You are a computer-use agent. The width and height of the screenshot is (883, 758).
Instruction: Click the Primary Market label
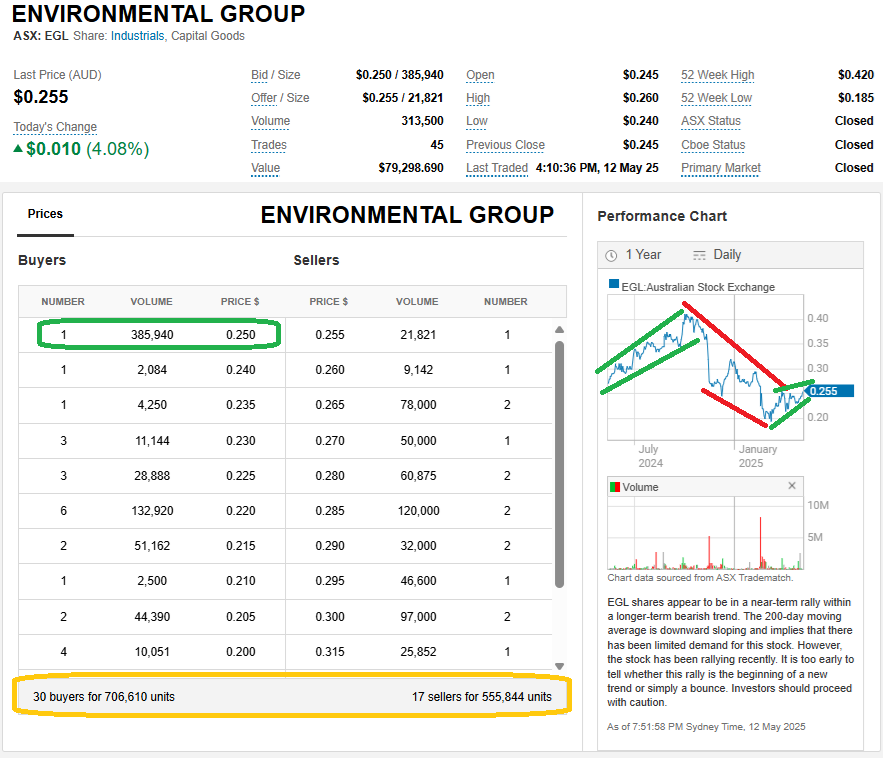click(x=720, y=168)
